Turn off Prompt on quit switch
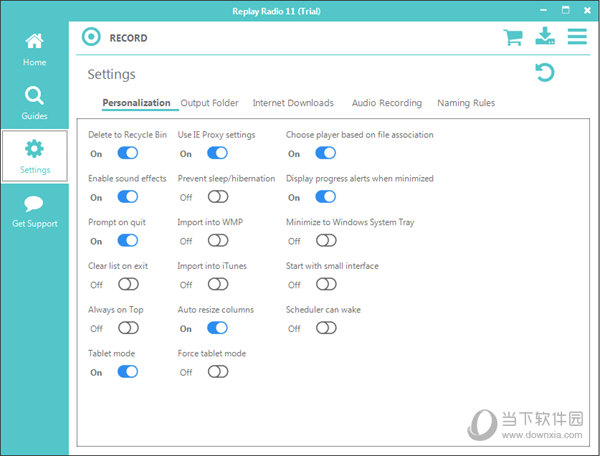Screen dimensions: 600x456 coord(128,240)
